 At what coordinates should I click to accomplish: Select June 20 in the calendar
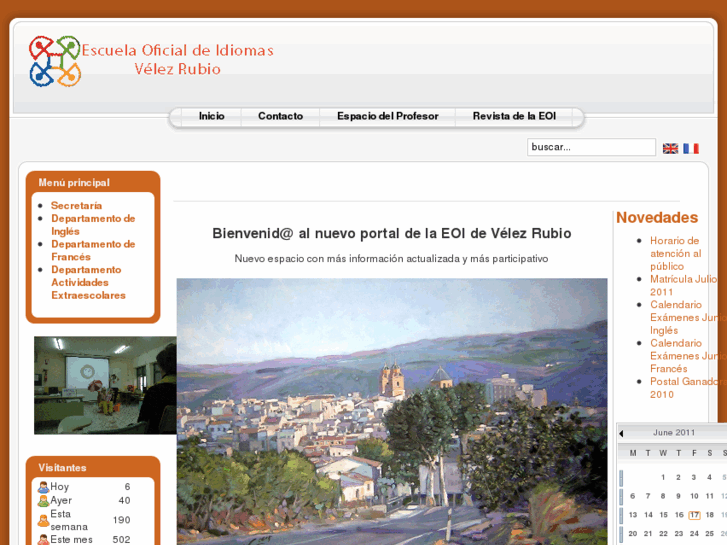coord(633,534)
